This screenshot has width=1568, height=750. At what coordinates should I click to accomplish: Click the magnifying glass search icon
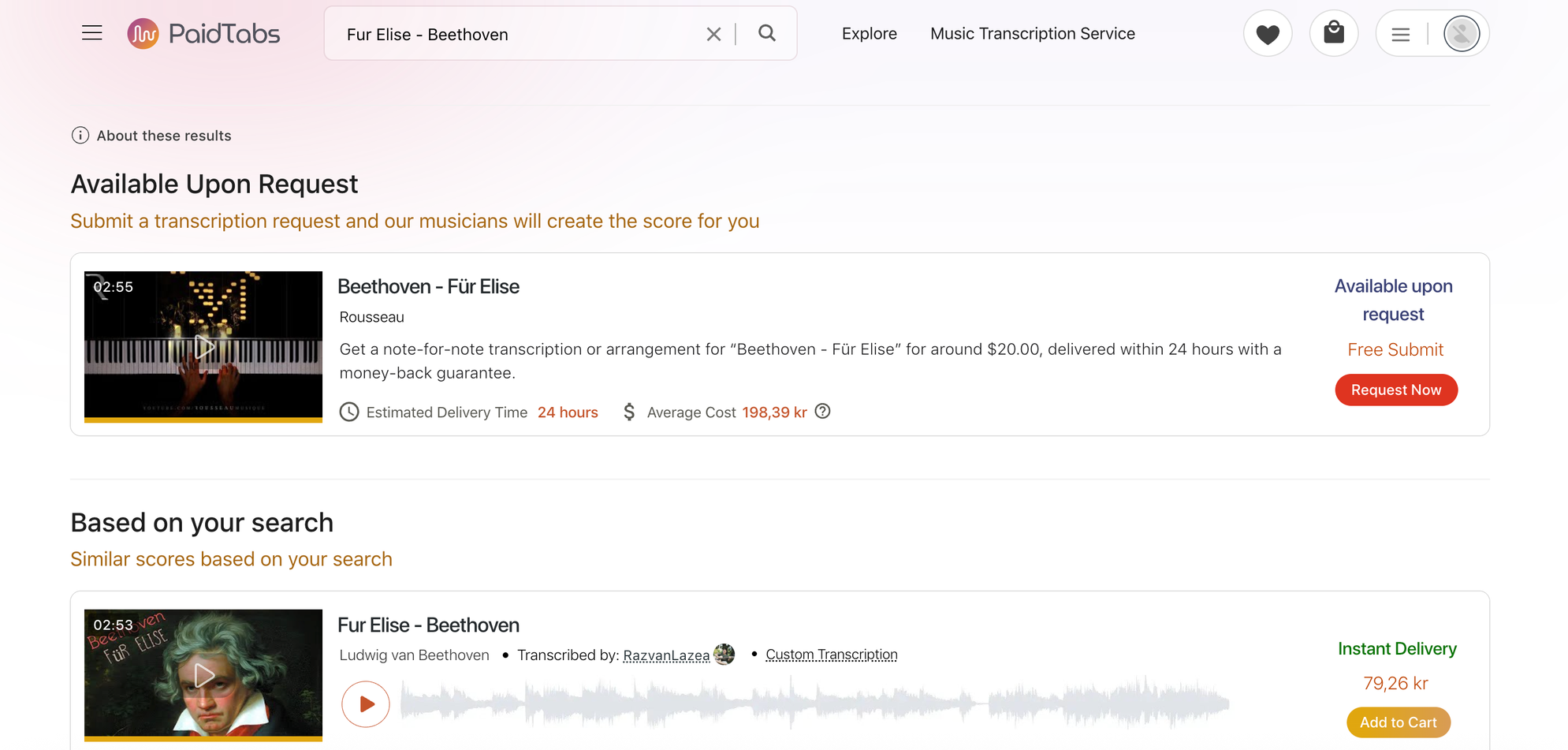pyautogui.click(x=767, y=33)
